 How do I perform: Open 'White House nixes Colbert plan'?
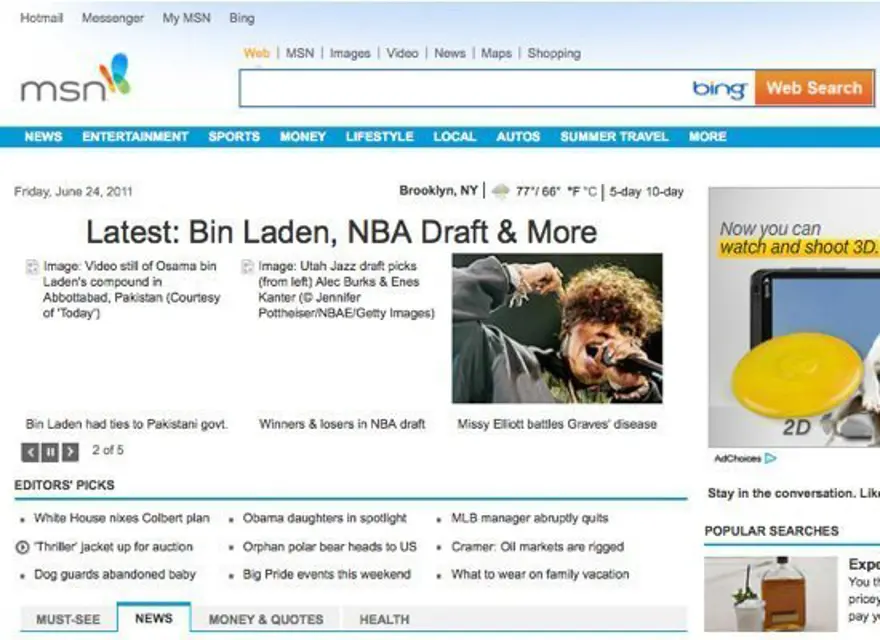click(x=122, y=518)
